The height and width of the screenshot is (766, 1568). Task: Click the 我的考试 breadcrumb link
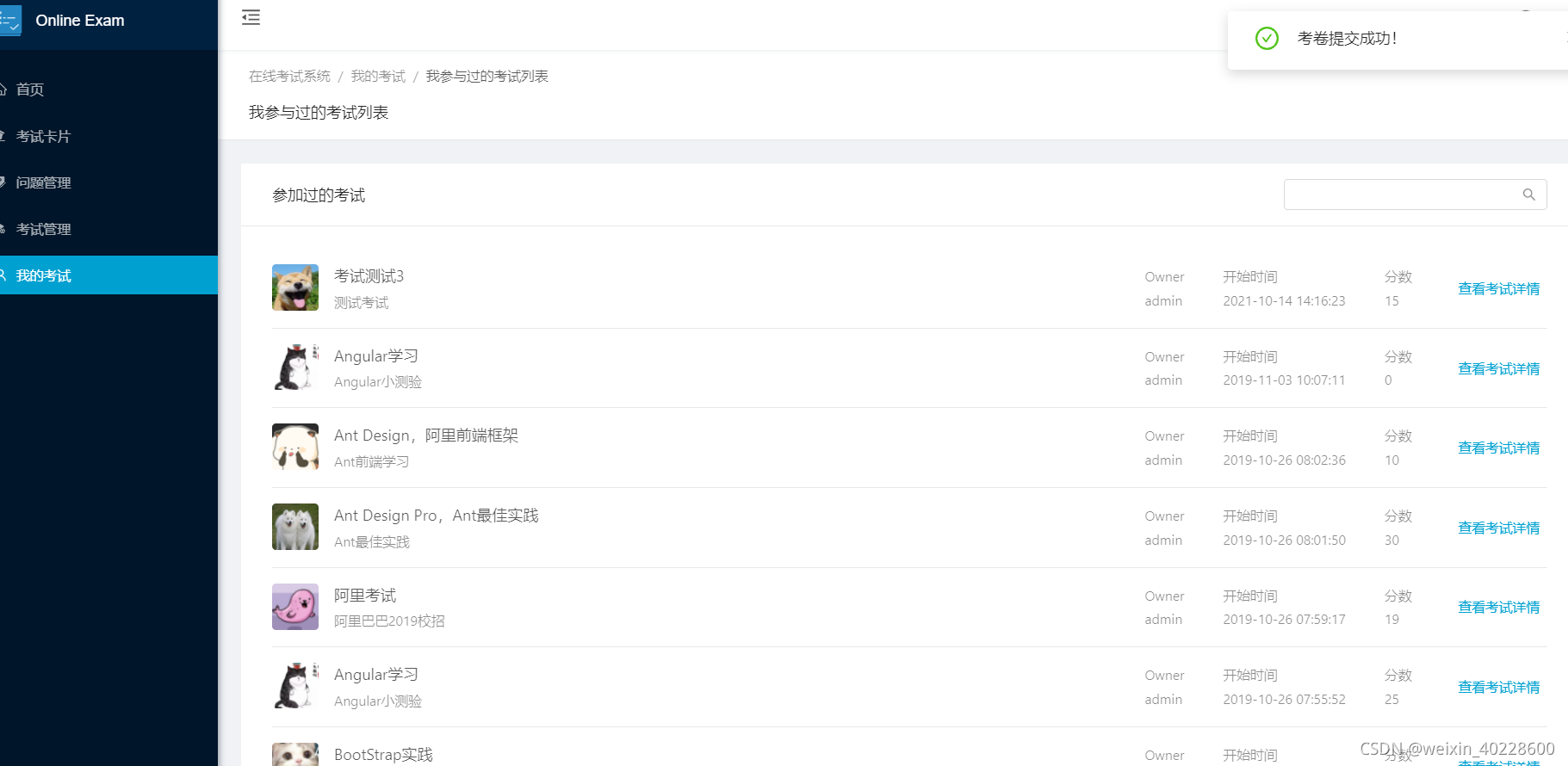click(x=378, y=77)
